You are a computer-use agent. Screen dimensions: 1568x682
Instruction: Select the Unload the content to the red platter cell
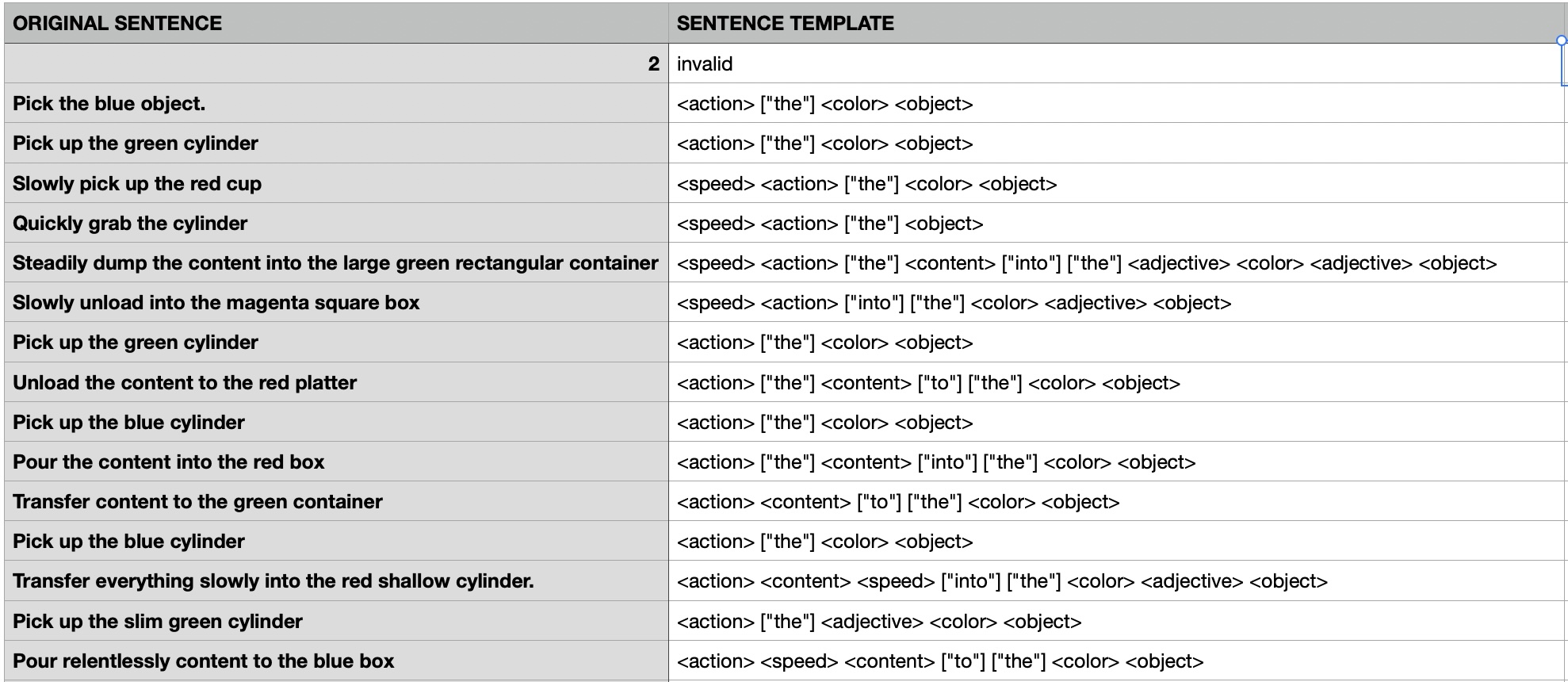[x=185, y=383]
